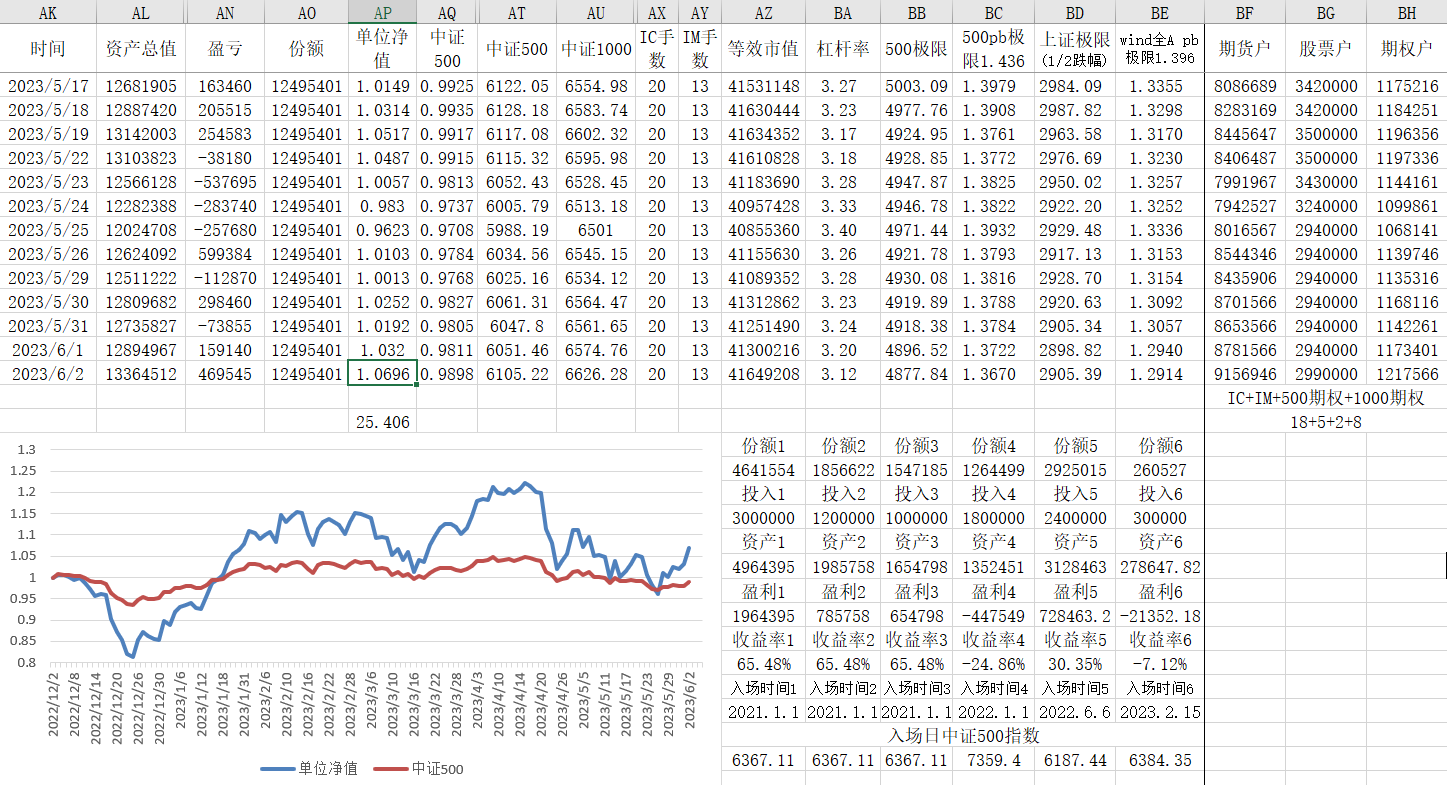Image resolution: width=1447 pixels, height=785 pixels.
Task: Select the AK column header
Action: pos(48,13)
